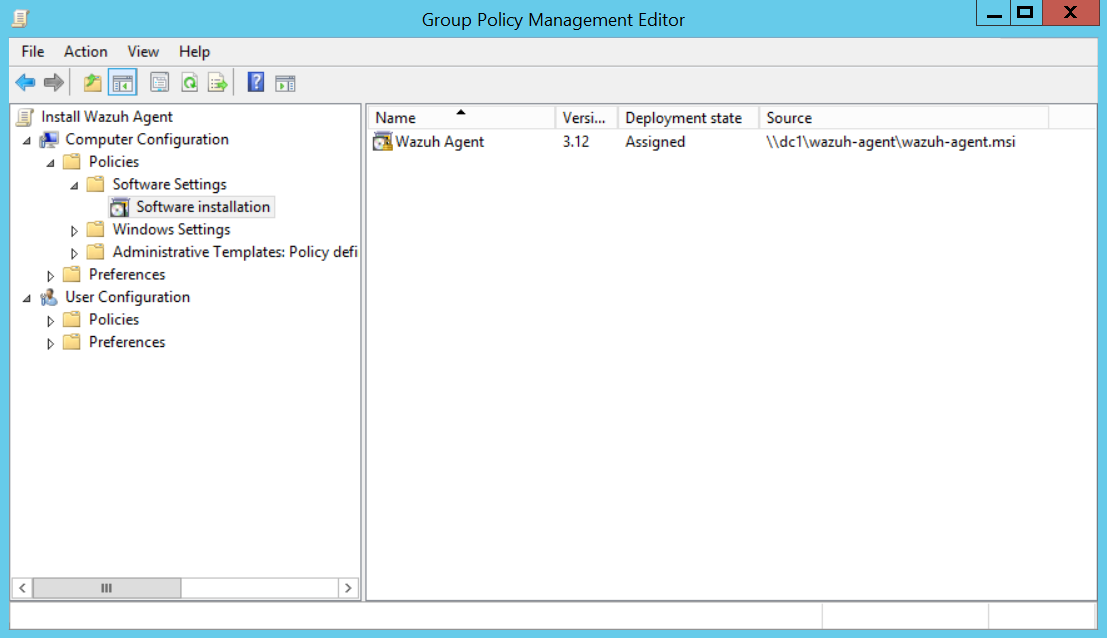Expand the Windows Settings node
Viewport: 1107px width, 638px height.
pyautogui.click(x=74, y=230)
